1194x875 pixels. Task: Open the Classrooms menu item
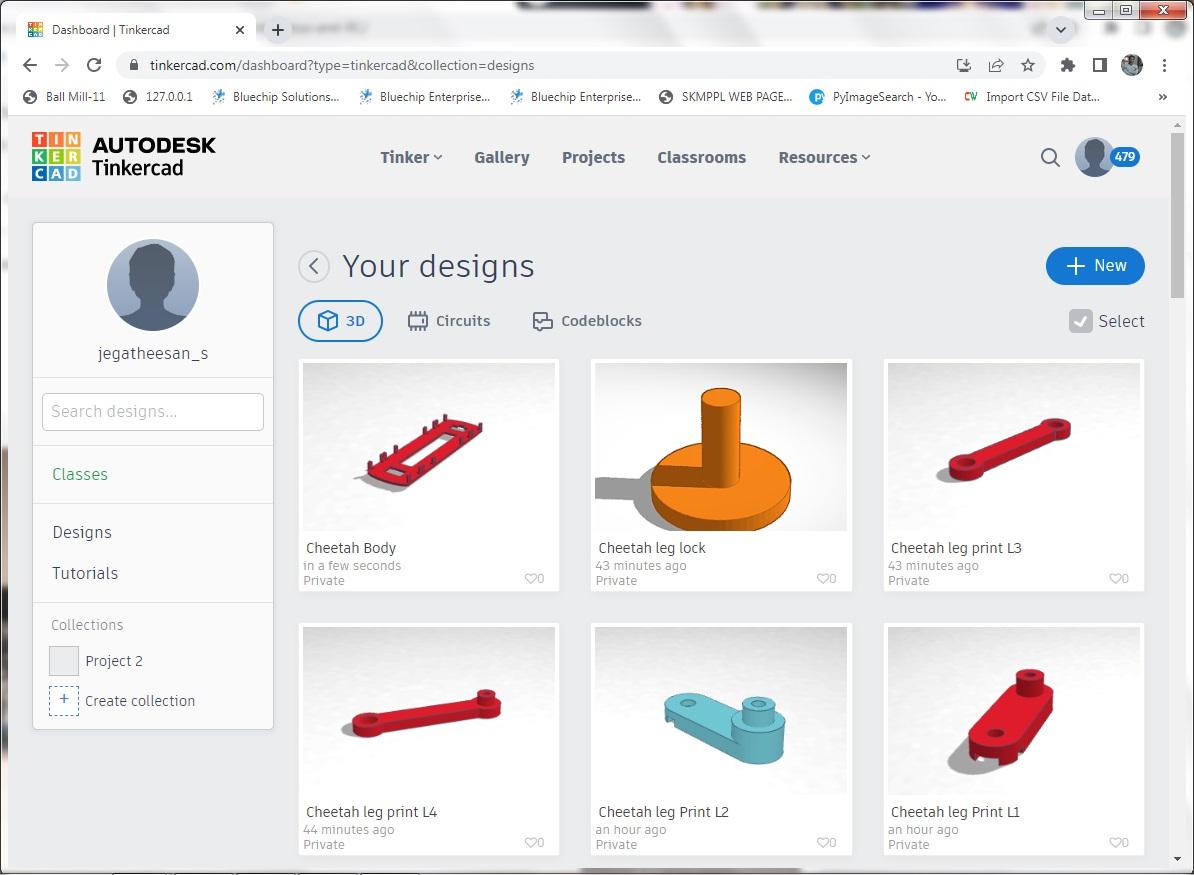(701, 158)
